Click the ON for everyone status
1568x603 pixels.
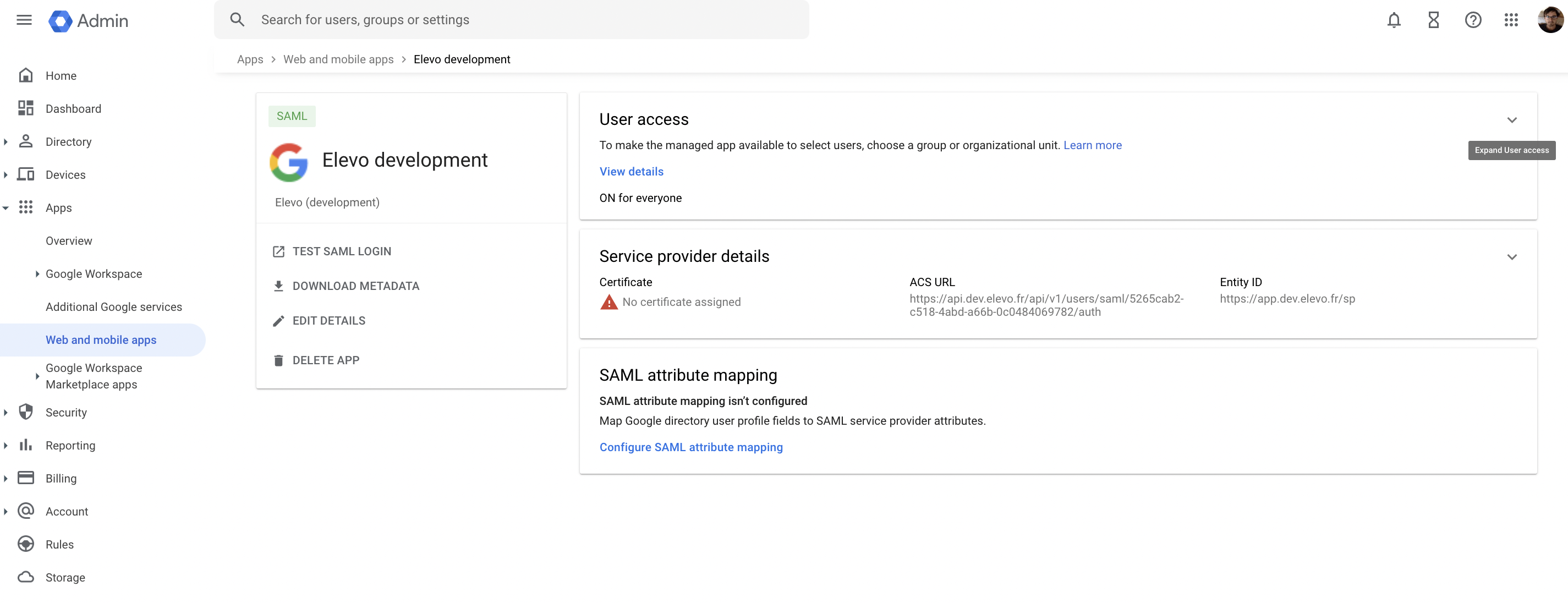(640, 198)
